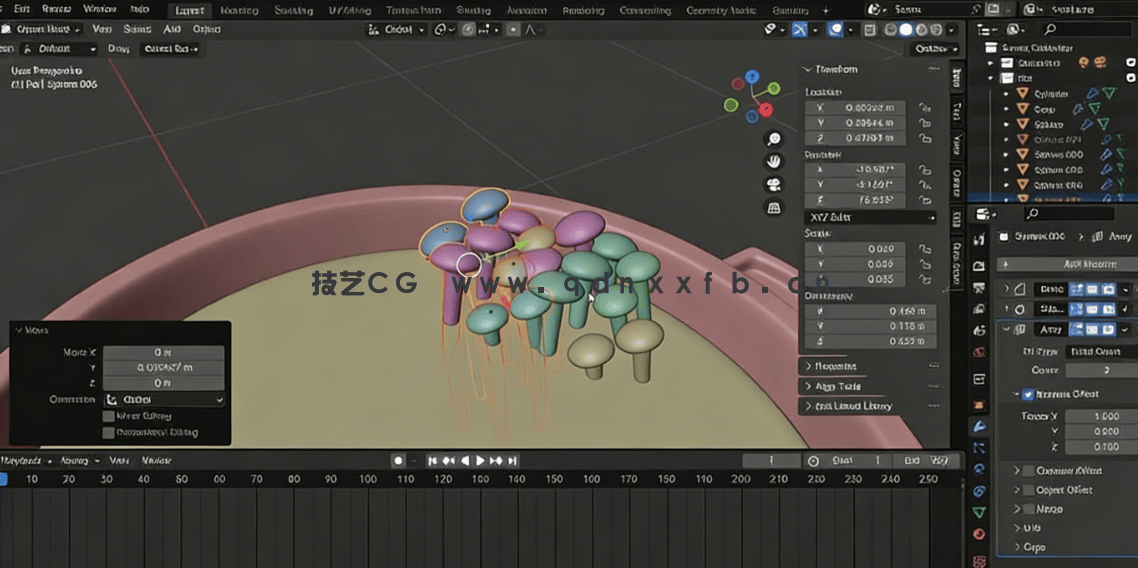This screenshot has height=568, width=1138.
Task: Switch to the Sculpting workspace tab
Action: [294, 11]
